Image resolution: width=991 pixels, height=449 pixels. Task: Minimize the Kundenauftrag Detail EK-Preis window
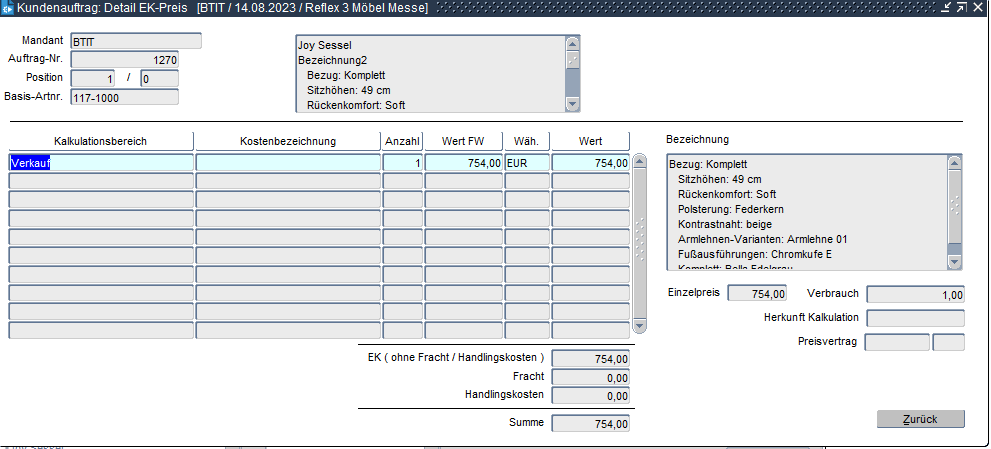(x=945, y=8)
